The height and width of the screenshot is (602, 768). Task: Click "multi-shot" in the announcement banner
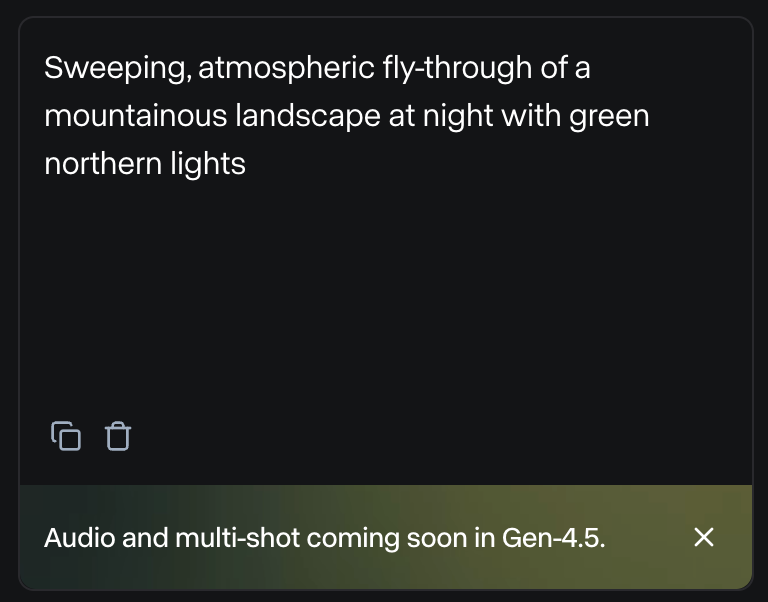[237, 538]
